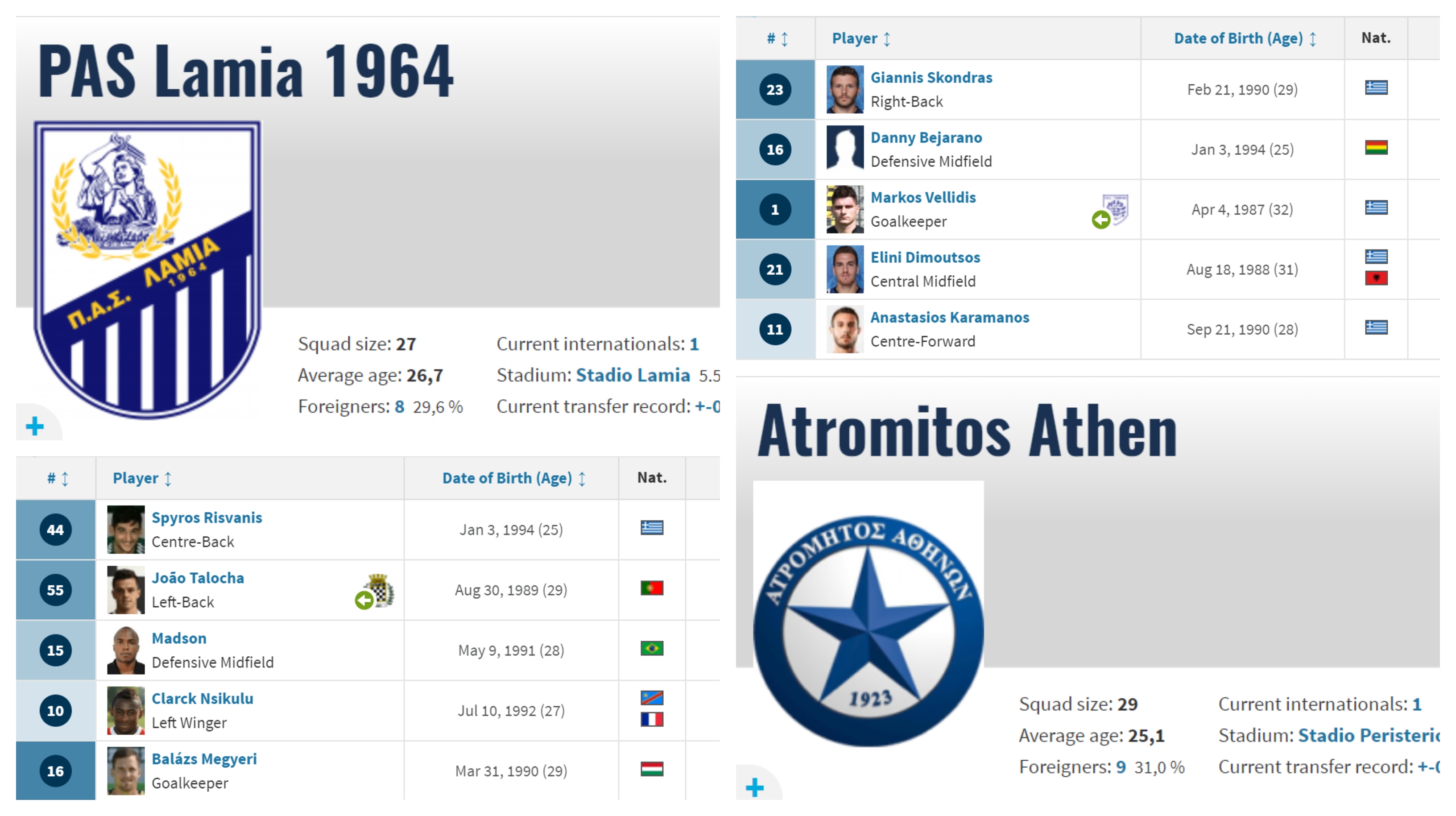Open Balázs Megyeri player profile
The height and width of the screenshot is (816, 1456).
point(204,759)
